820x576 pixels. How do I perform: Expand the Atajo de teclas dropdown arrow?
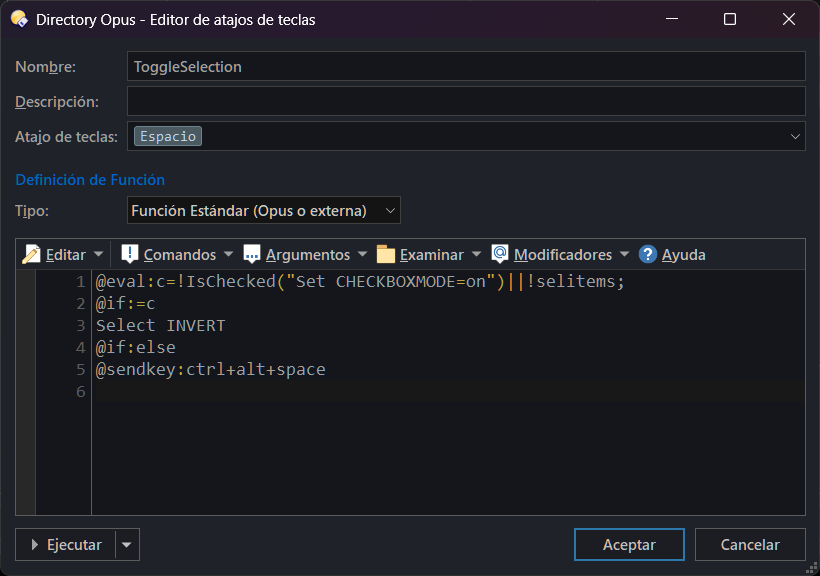tap(795, 137)
